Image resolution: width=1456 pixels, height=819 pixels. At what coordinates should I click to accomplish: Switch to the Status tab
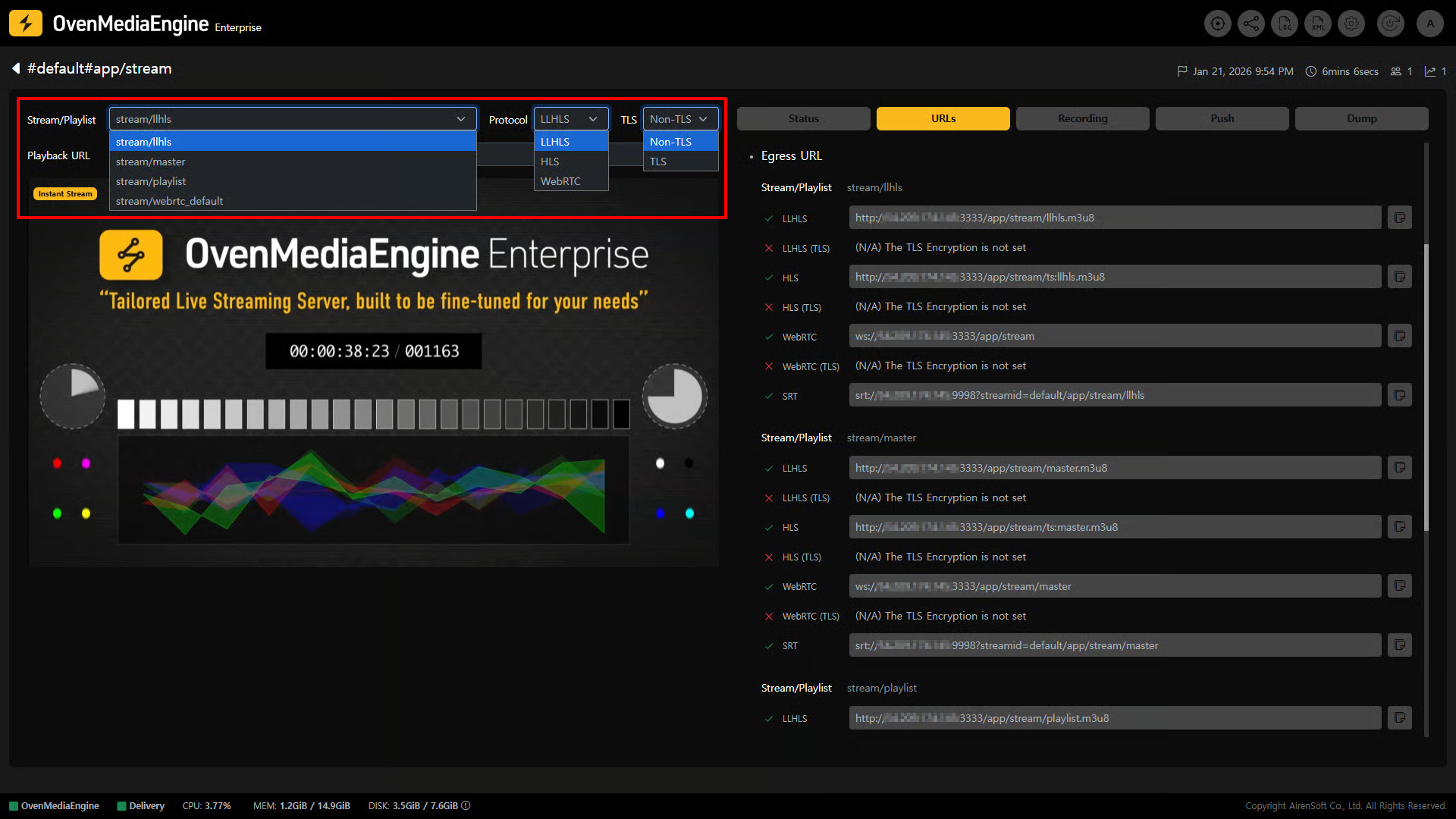point(803,118)
